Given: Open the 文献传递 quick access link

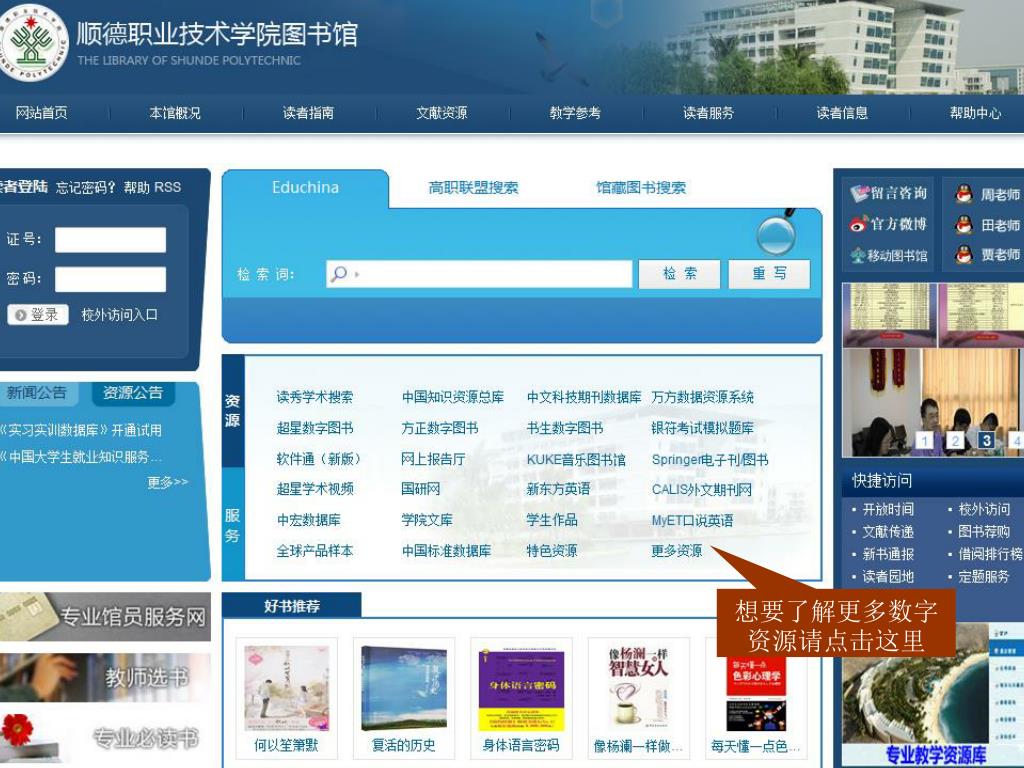Looking at the screenshot, I should pyautogui.click(x=888, y=532).
